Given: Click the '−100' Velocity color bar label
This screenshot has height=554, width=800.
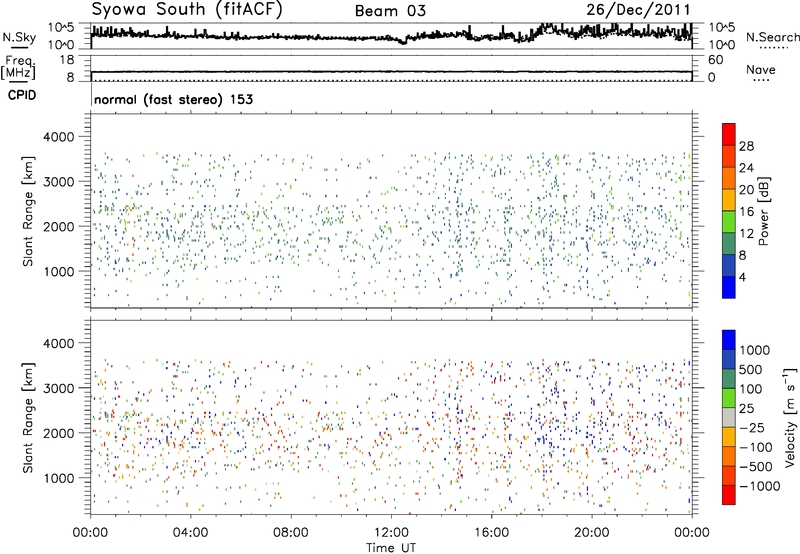Looking at the screenshot, I should pos(756,447).
